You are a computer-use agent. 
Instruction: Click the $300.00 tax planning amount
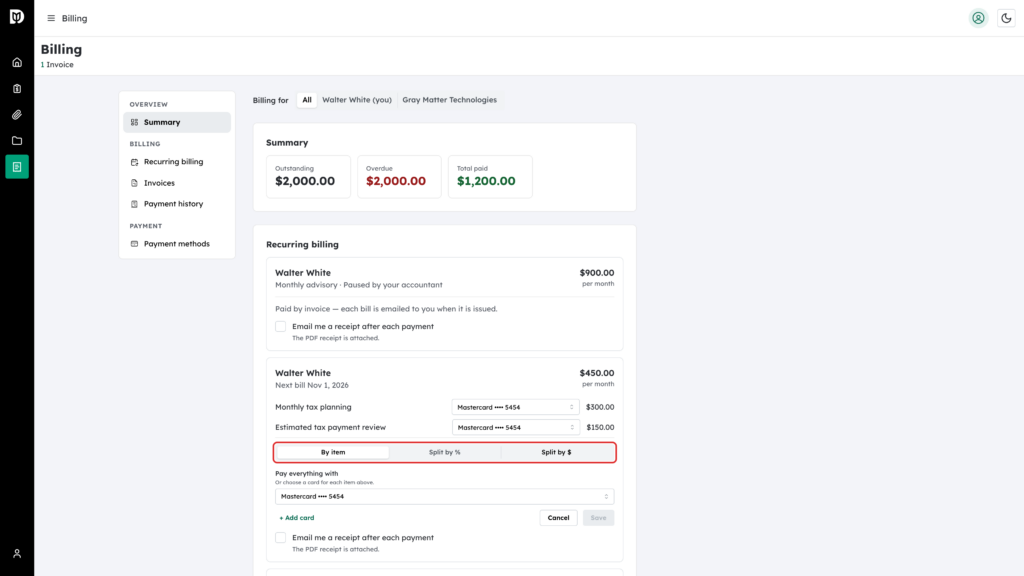point(600,407)
